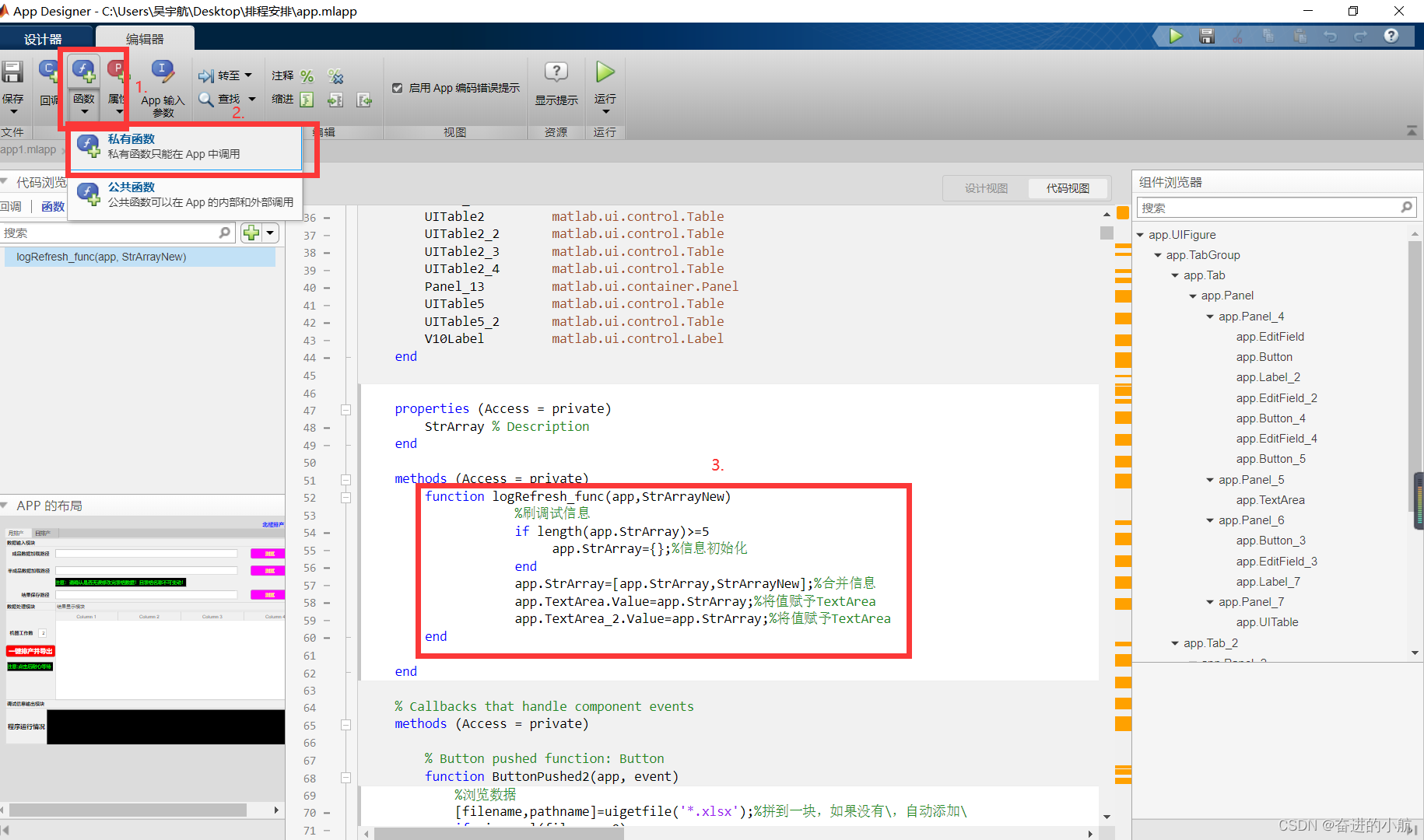Click quick-access Help question icon

tap(1391, 36)
